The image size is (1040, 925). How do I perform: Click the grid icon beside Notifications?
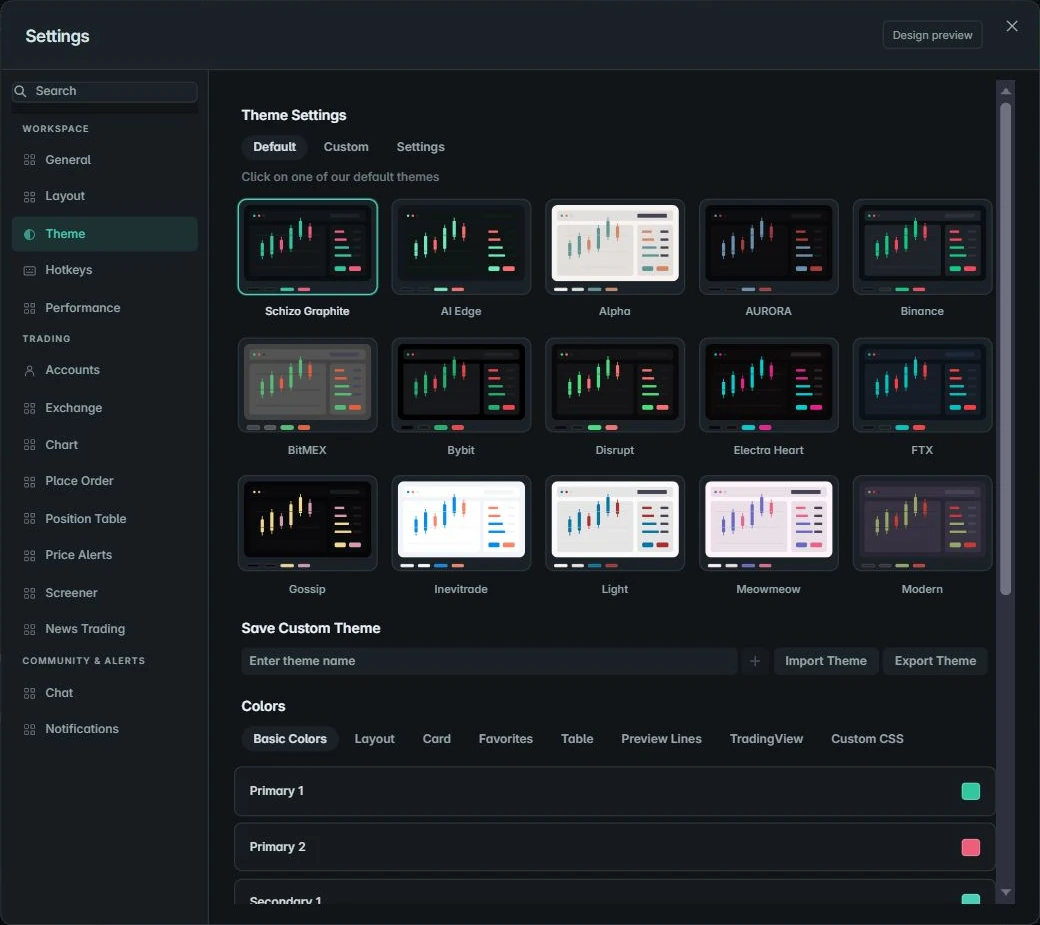[x=29, y=729]
